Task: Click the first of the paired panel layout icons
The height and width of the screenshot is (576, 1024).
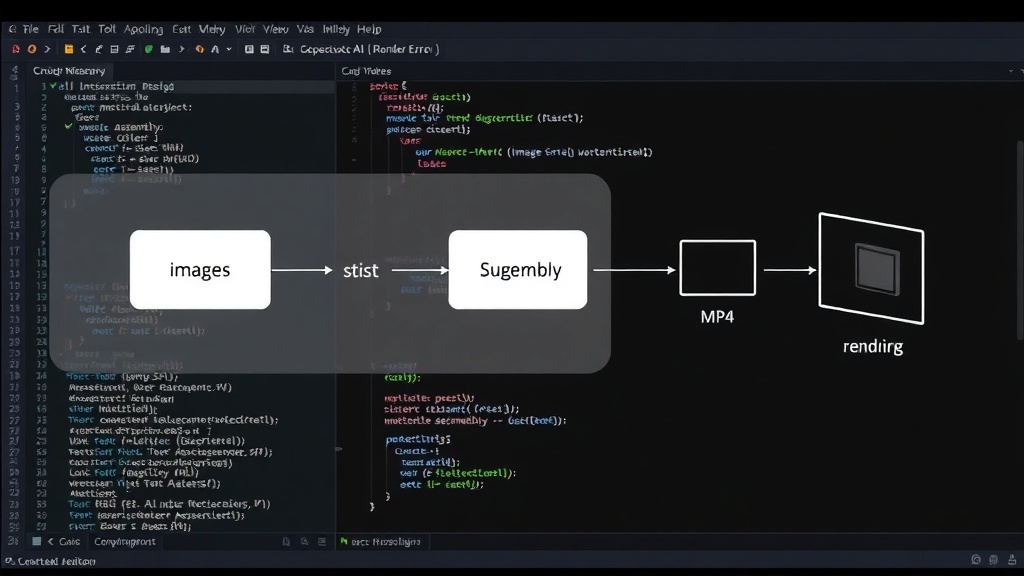Action: (x=249, y=49)
